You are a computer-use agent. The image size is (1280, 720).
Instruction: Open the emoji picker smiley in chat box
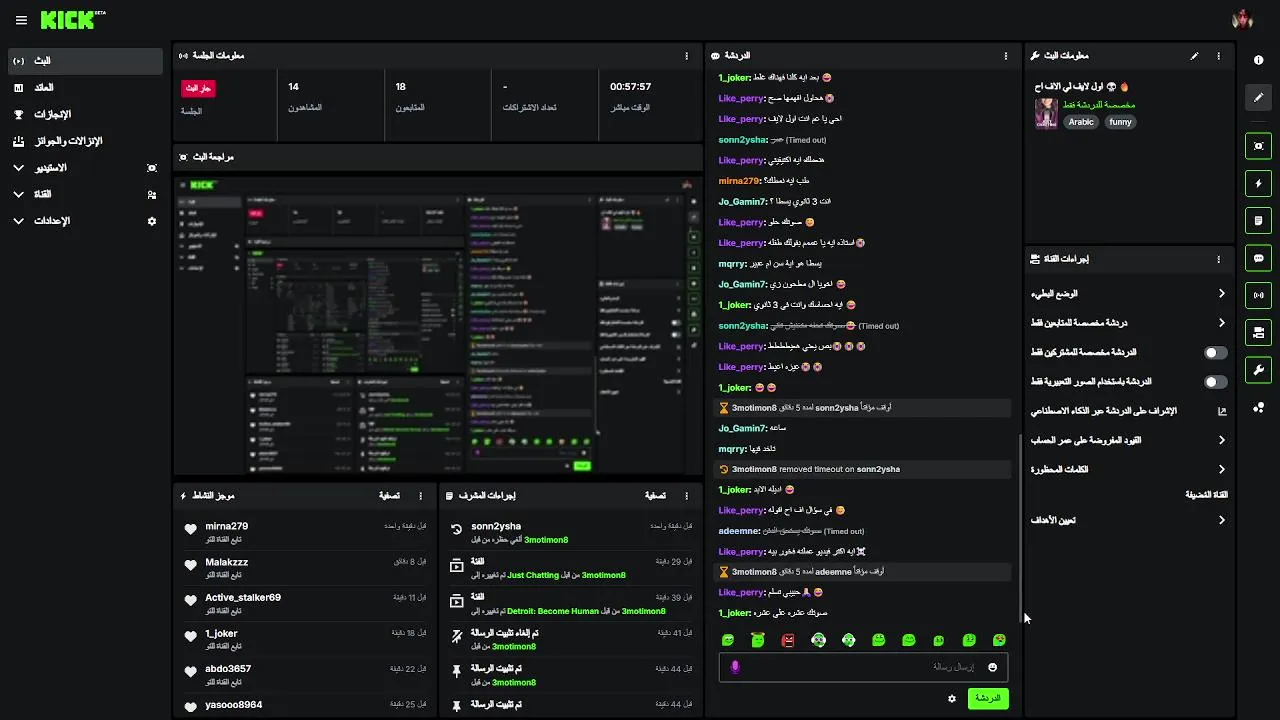tap(992, 667)
